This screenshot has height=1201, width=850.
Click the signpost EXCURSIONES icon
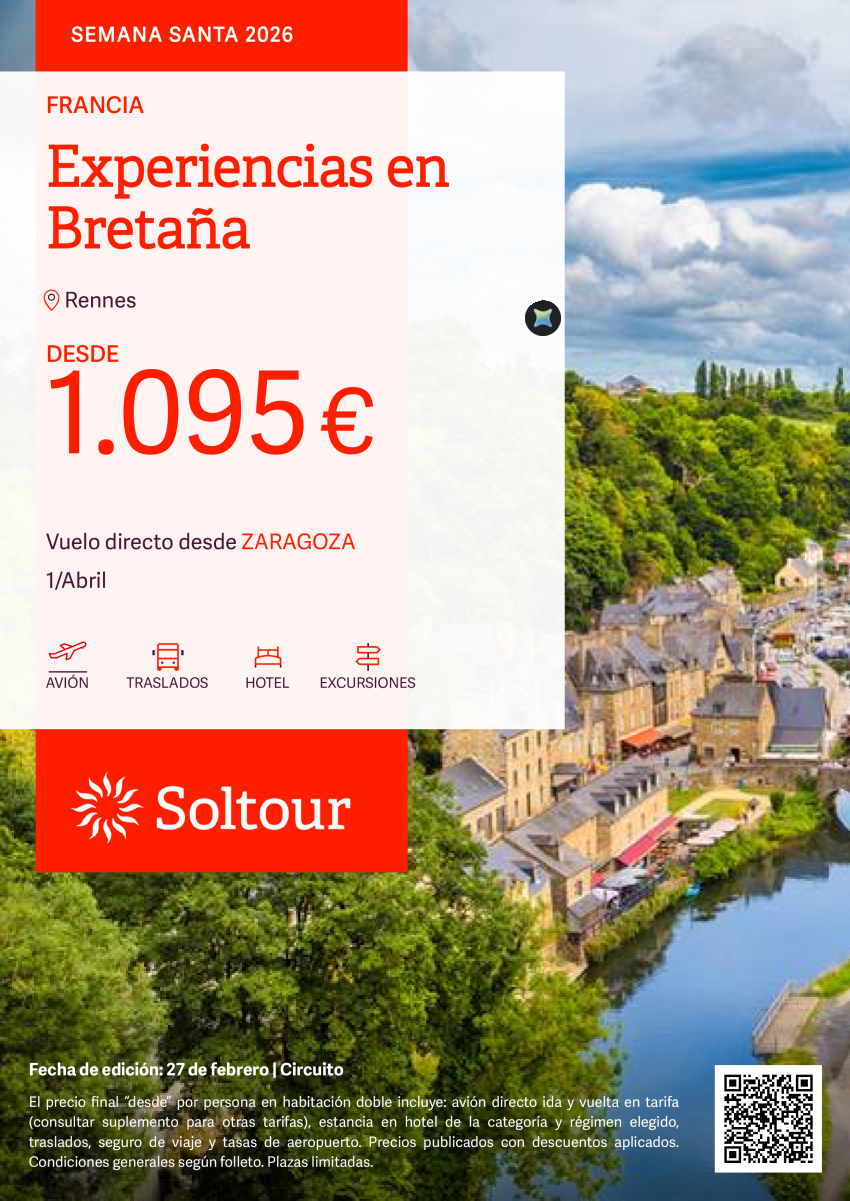pyautogui.click(x=368, y=657)
